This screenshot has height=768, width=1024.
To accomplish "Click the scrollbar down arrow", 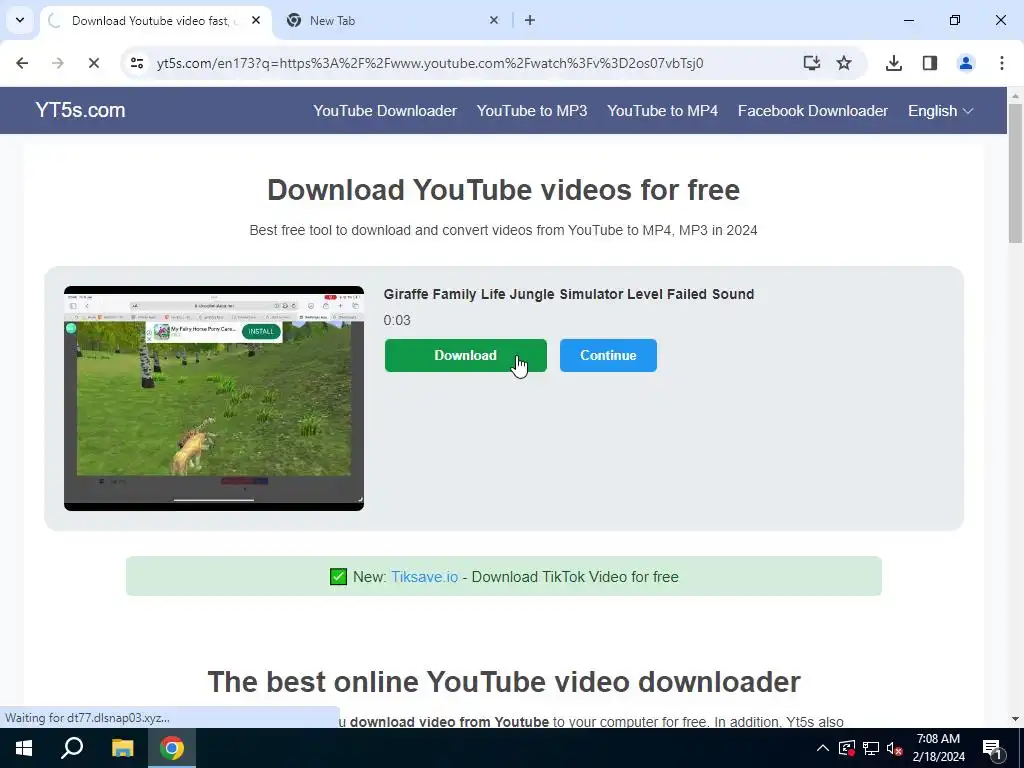I will (1015, 719).
